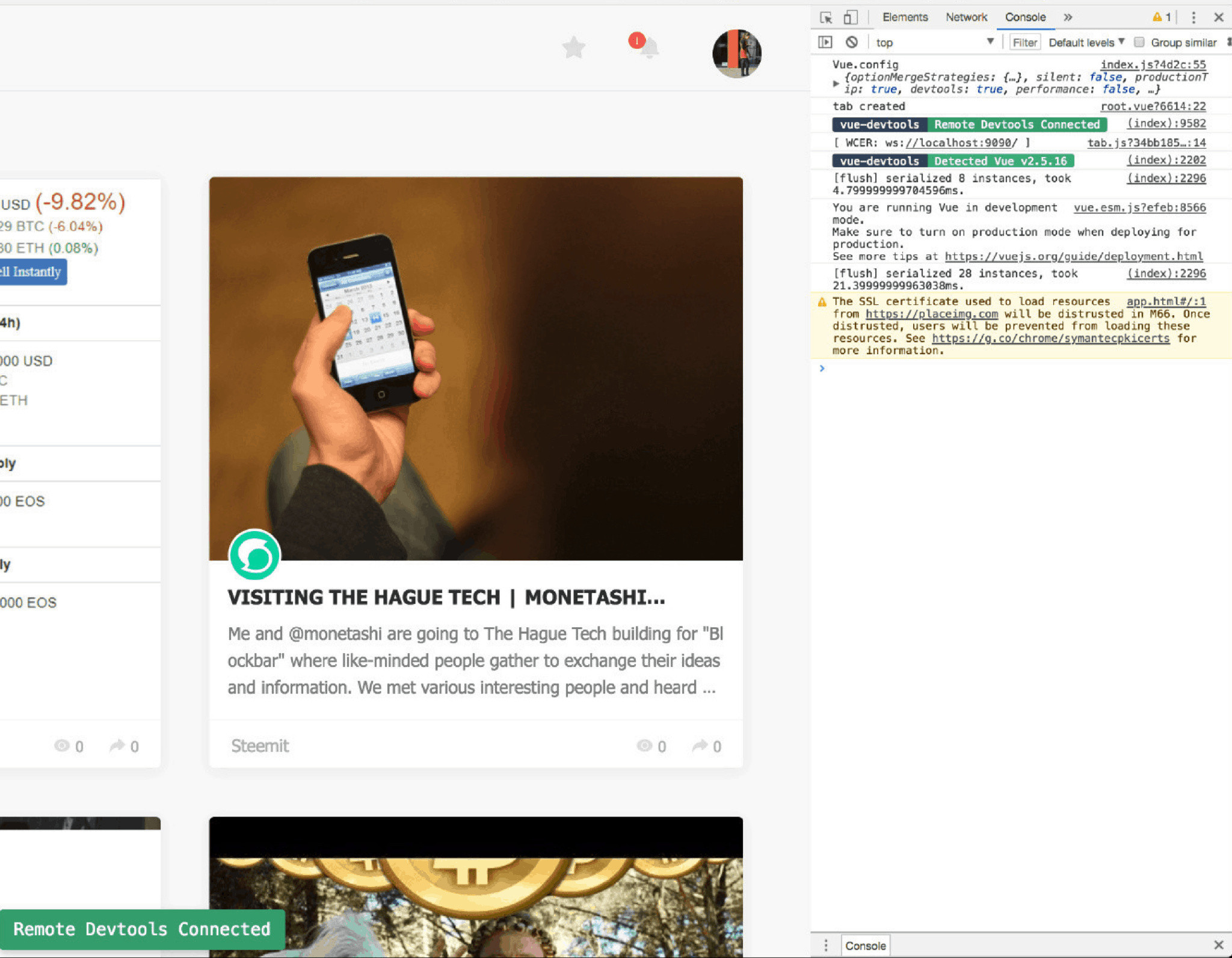Open the user profile avatar
Viewport: 1232px width, 958px height.
[x=736, y=54]
